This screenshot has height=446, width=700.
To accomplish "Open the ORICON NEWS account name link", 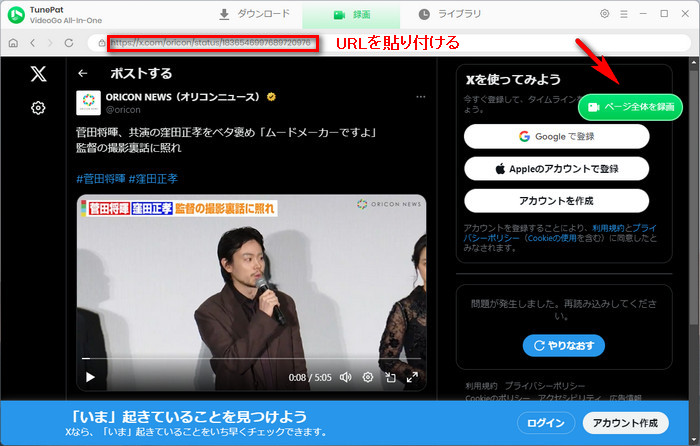I will click(x=183, y=97).
